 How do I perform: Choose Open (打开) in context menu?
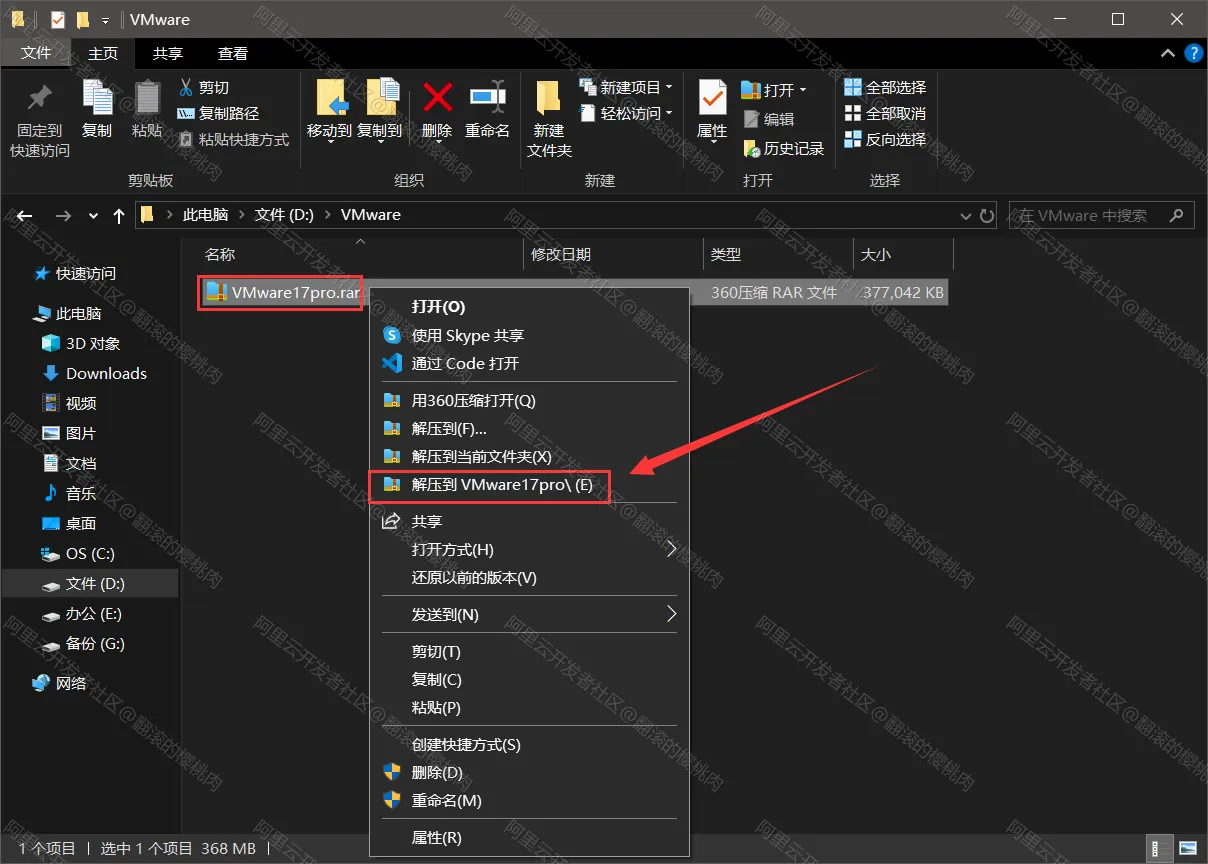[530, 307]
